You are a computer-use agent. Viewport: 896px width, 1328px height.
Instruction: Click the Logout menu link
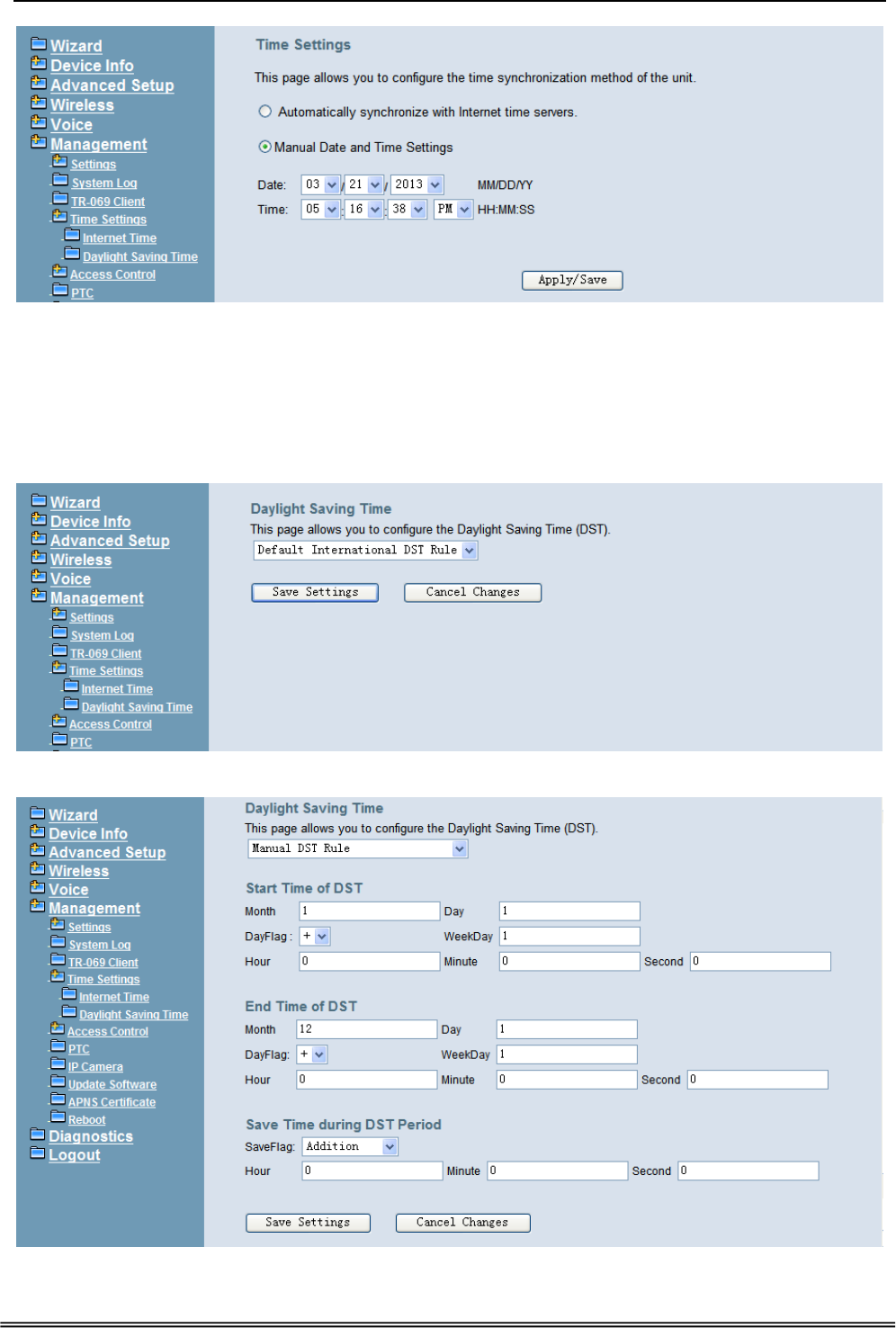[75, 1155]
